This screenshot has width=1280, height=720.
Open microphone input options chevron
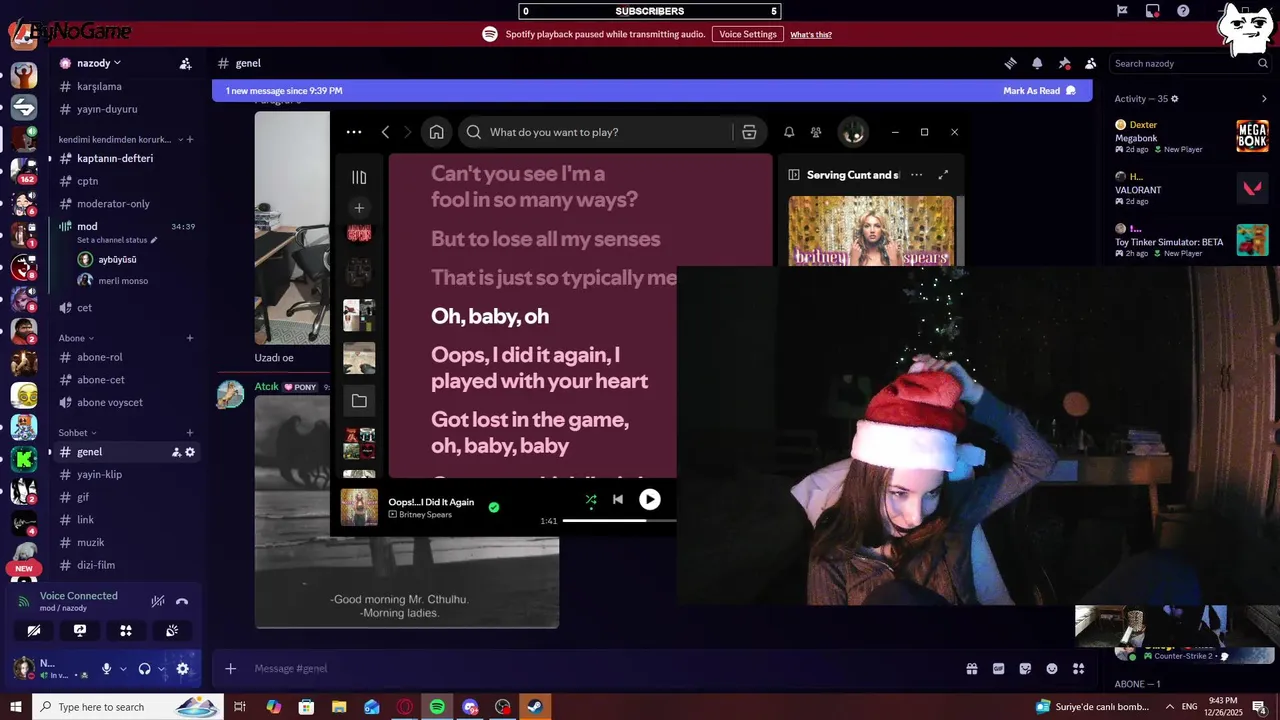click(x=123, y=669)
